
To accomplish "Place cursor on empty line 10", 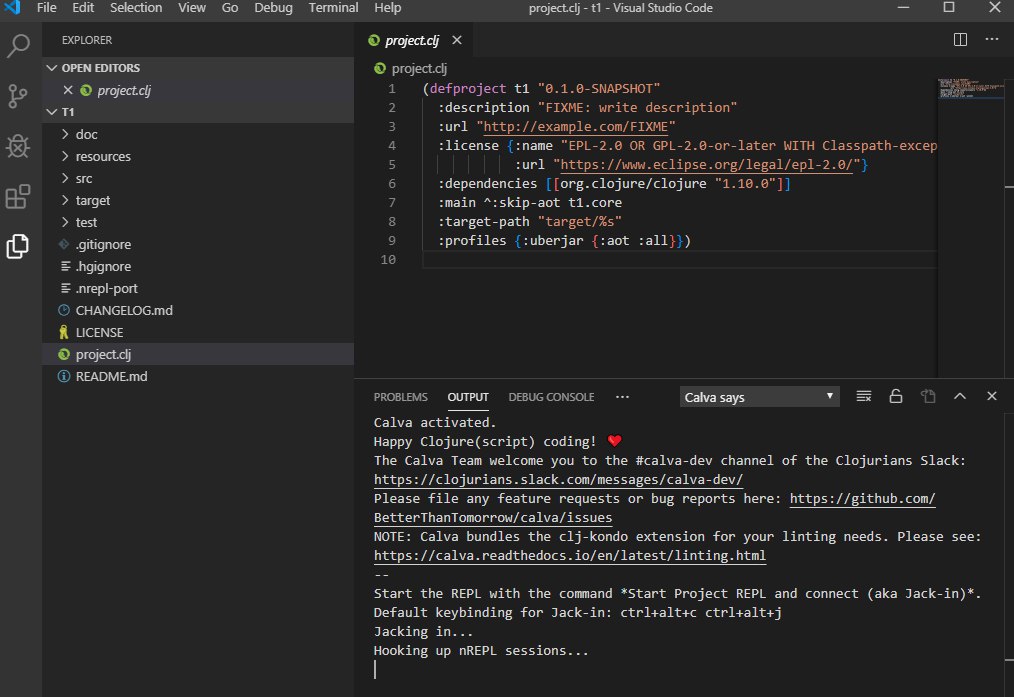I will 679,259.
